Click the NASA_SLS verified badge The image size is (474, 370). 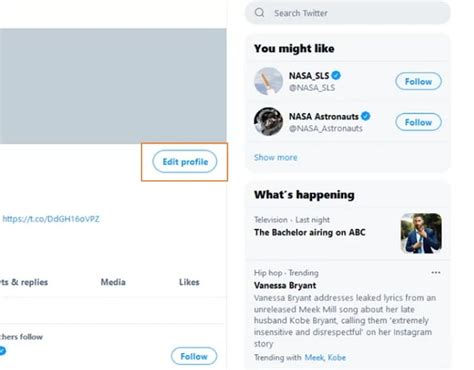(336, 75)
